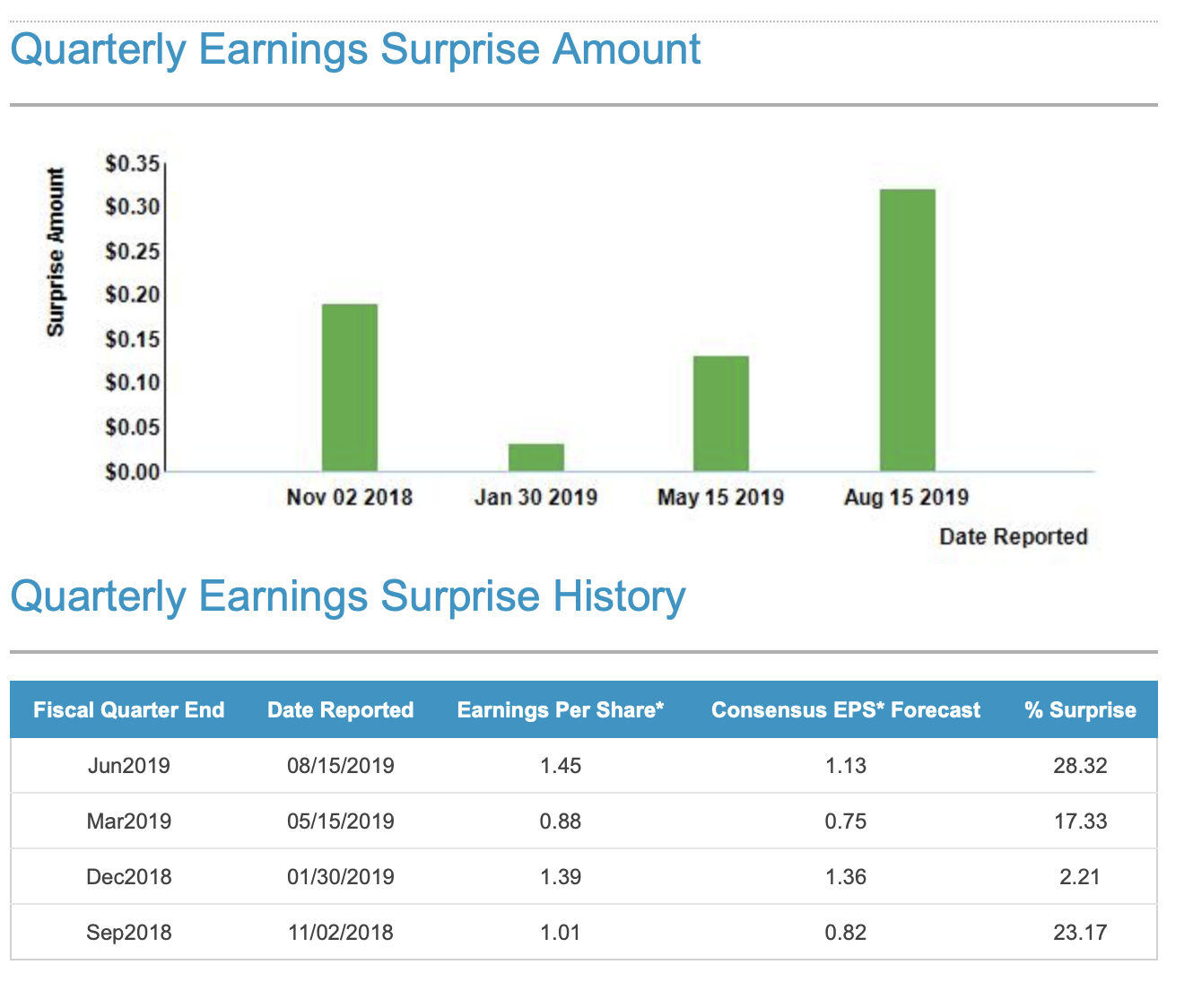Click the $0.00 y-axis tick label
The height and width of the screenshot is (1008, 1193).
click(x=133, y=472)
